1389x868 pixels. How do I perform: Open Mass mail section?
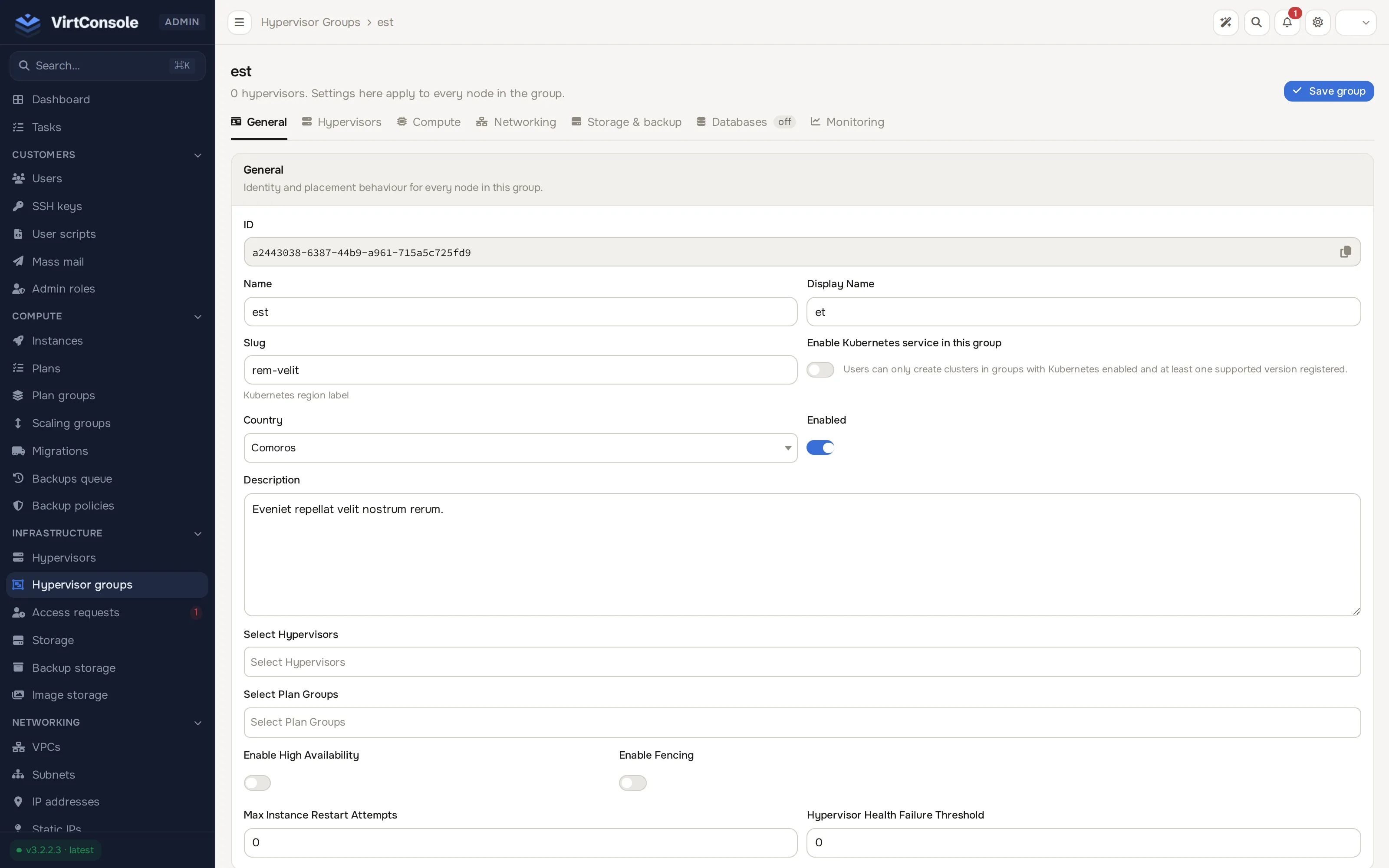tap(107, 262)
